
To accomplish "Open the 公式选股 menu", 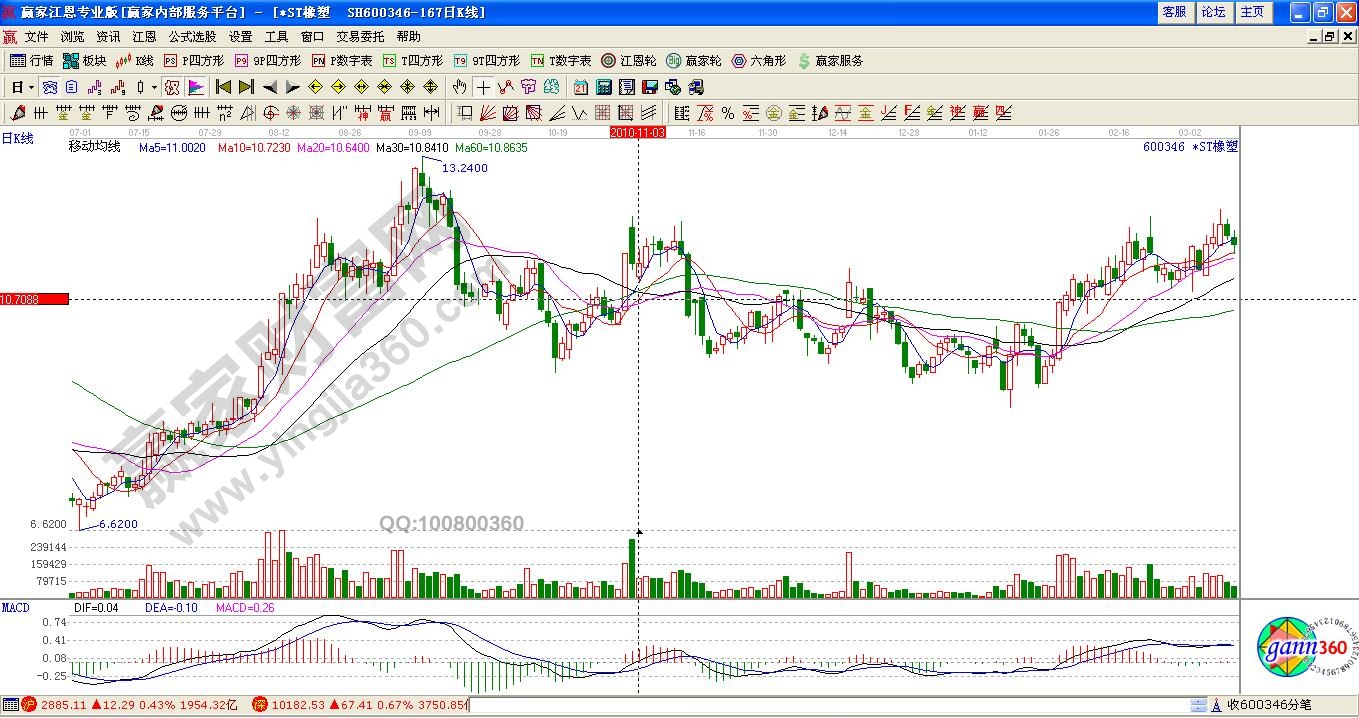I will tap(192, 36).
